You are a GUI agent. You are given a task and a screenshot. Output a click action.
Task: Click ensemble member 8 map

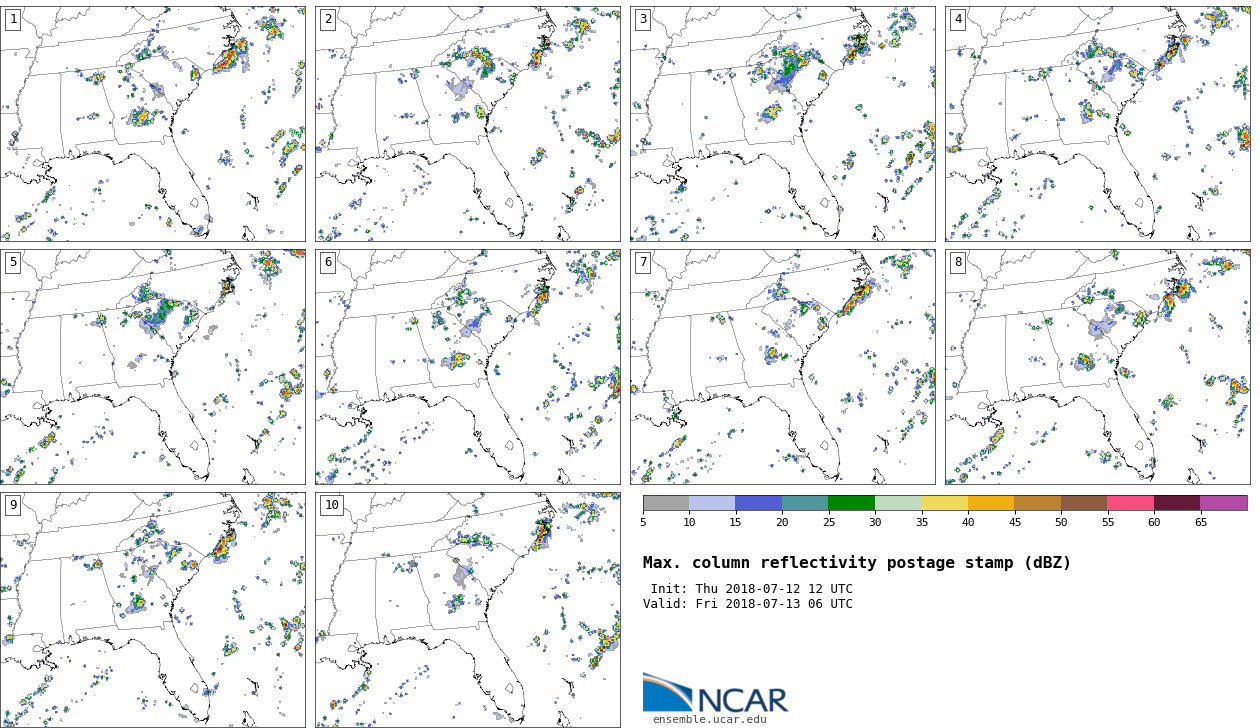[x=1097, y=367]
